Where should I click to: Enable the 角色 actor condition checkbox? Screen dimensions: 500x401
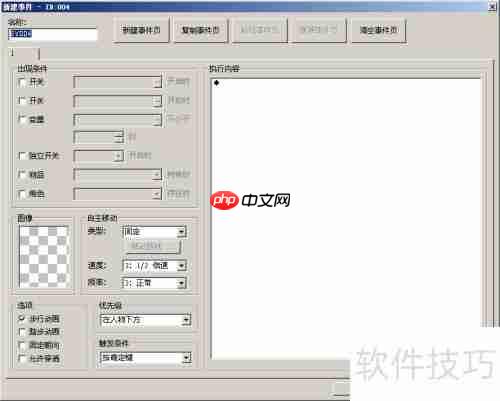pos(22,194)
